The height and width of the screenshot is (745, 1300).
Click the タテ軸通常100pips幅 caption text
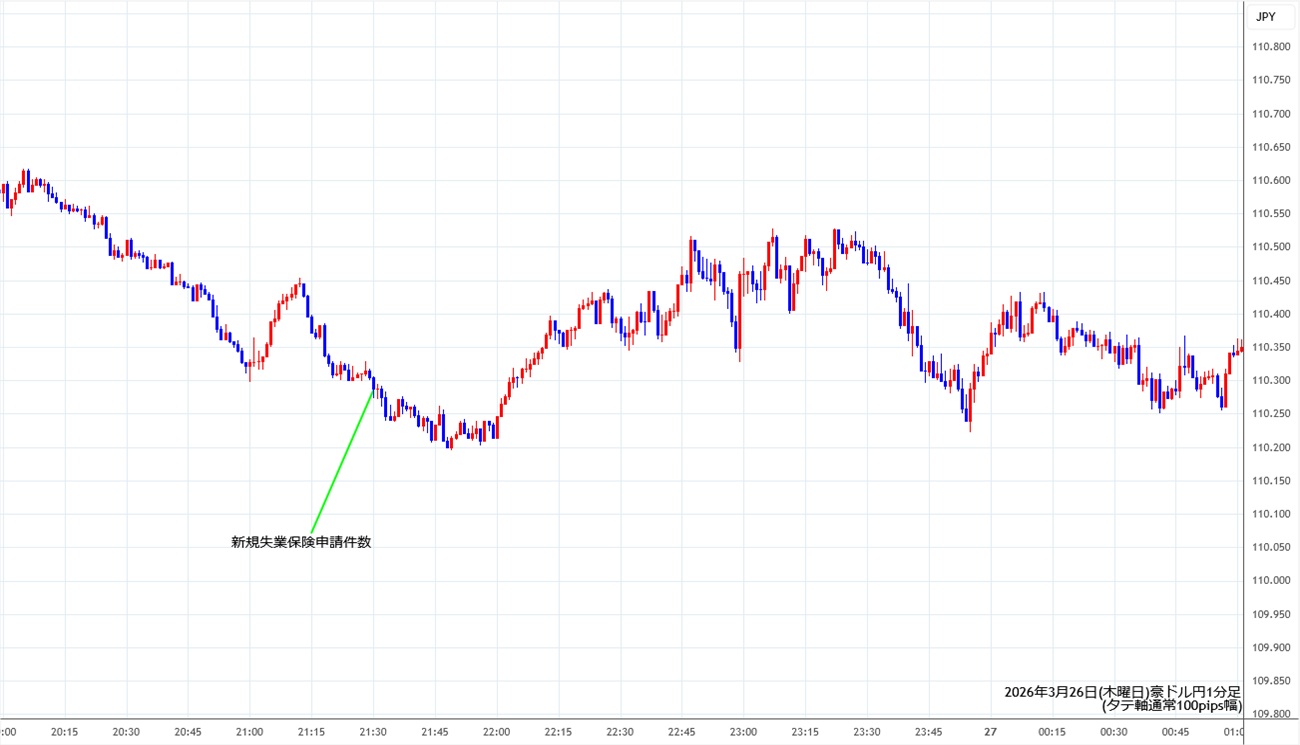pos(1171,705)
